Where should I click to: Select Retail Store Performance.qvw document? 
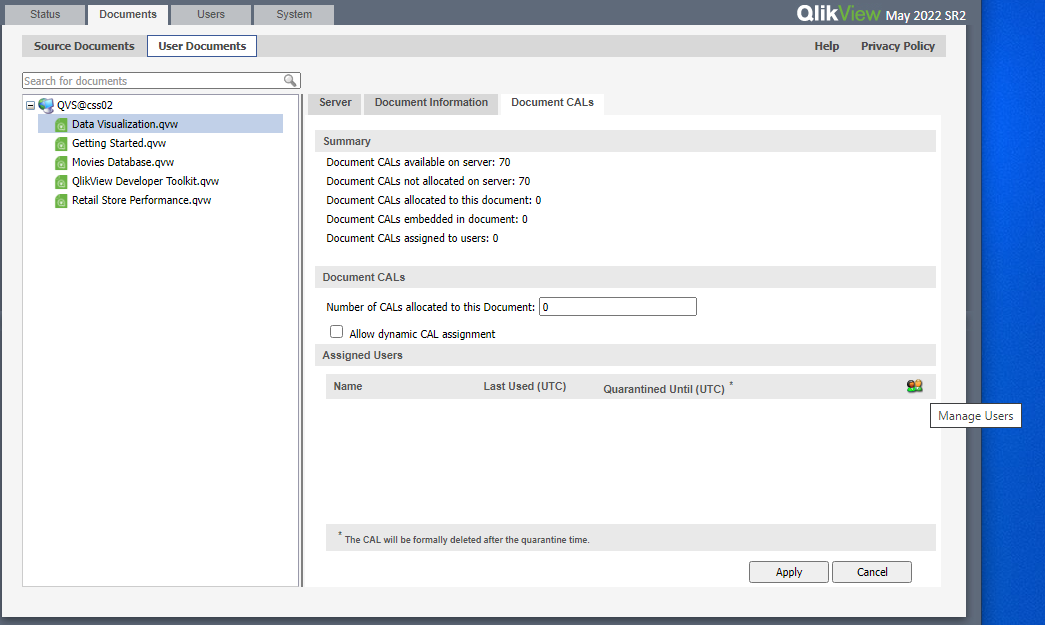pos(141,200)
